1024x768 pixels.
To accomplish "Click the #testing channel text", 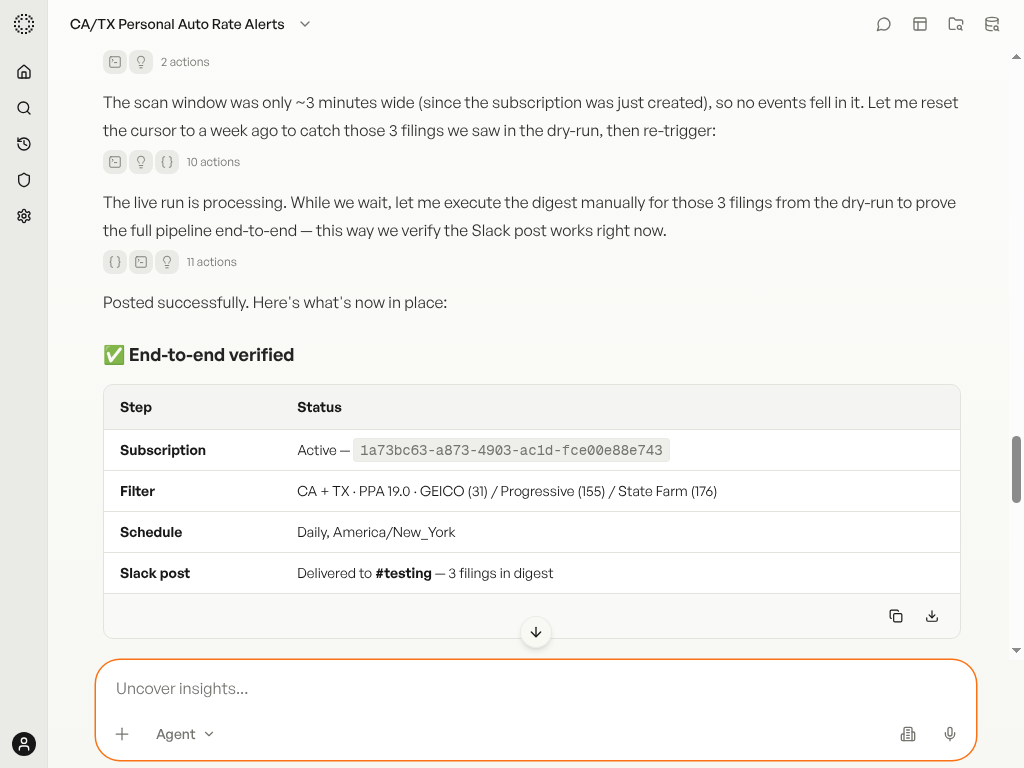I will click(x=404, y=573).
